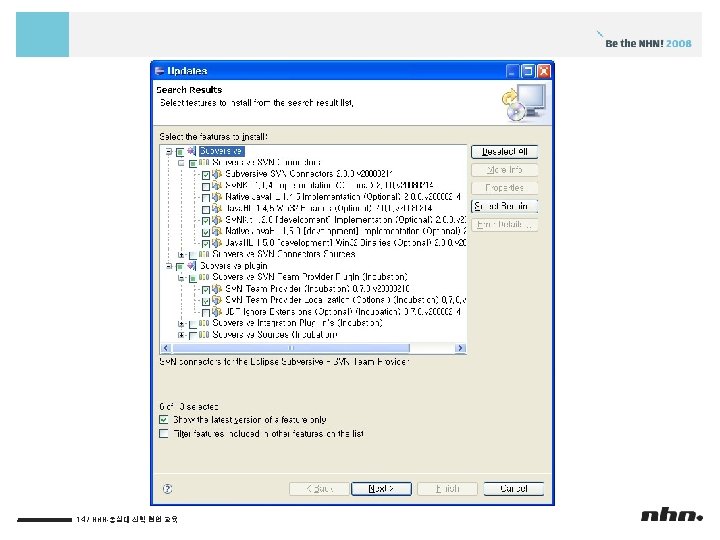Image resolution: width=720 pixels, height=540 pixels.
Task: Click feature icon of Subversive SVN Connectors 2.0.0
Action: 217,174
